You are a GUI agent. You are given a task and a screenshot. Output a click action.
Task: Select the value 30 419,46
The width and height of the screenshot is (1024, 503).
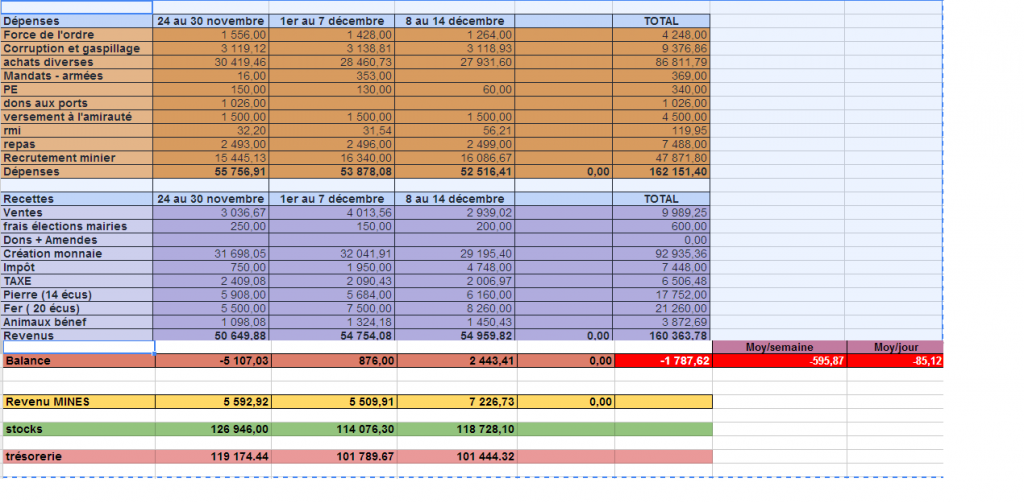pos(210,62)
